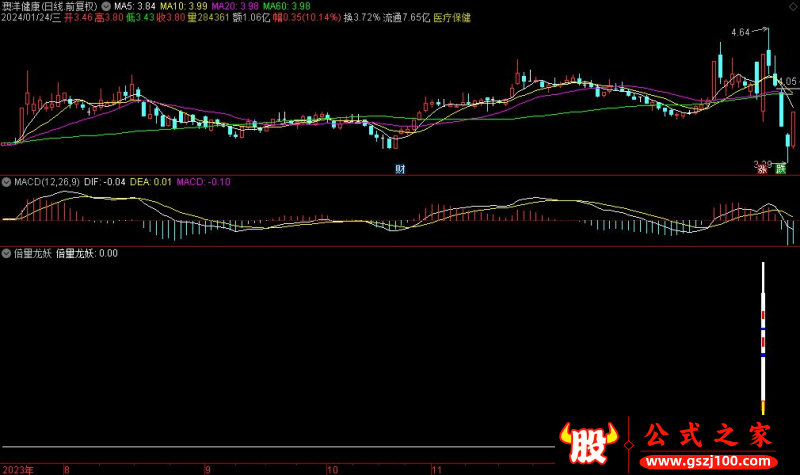800x475 pixels.
Task: Select the stock title 润洋健康(日线 前复权)
Action: point(49,7)
